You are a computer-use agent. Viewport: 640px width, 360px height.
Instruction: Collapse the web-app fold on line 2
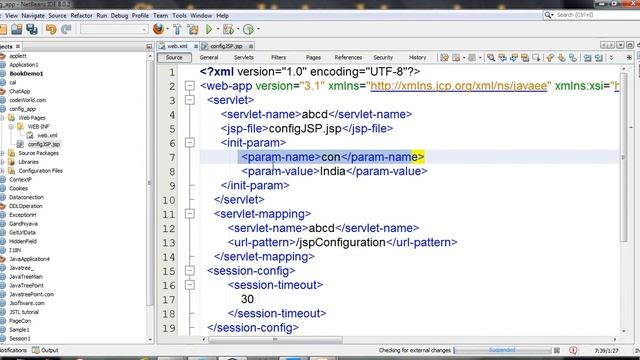(x=189, y=86)
